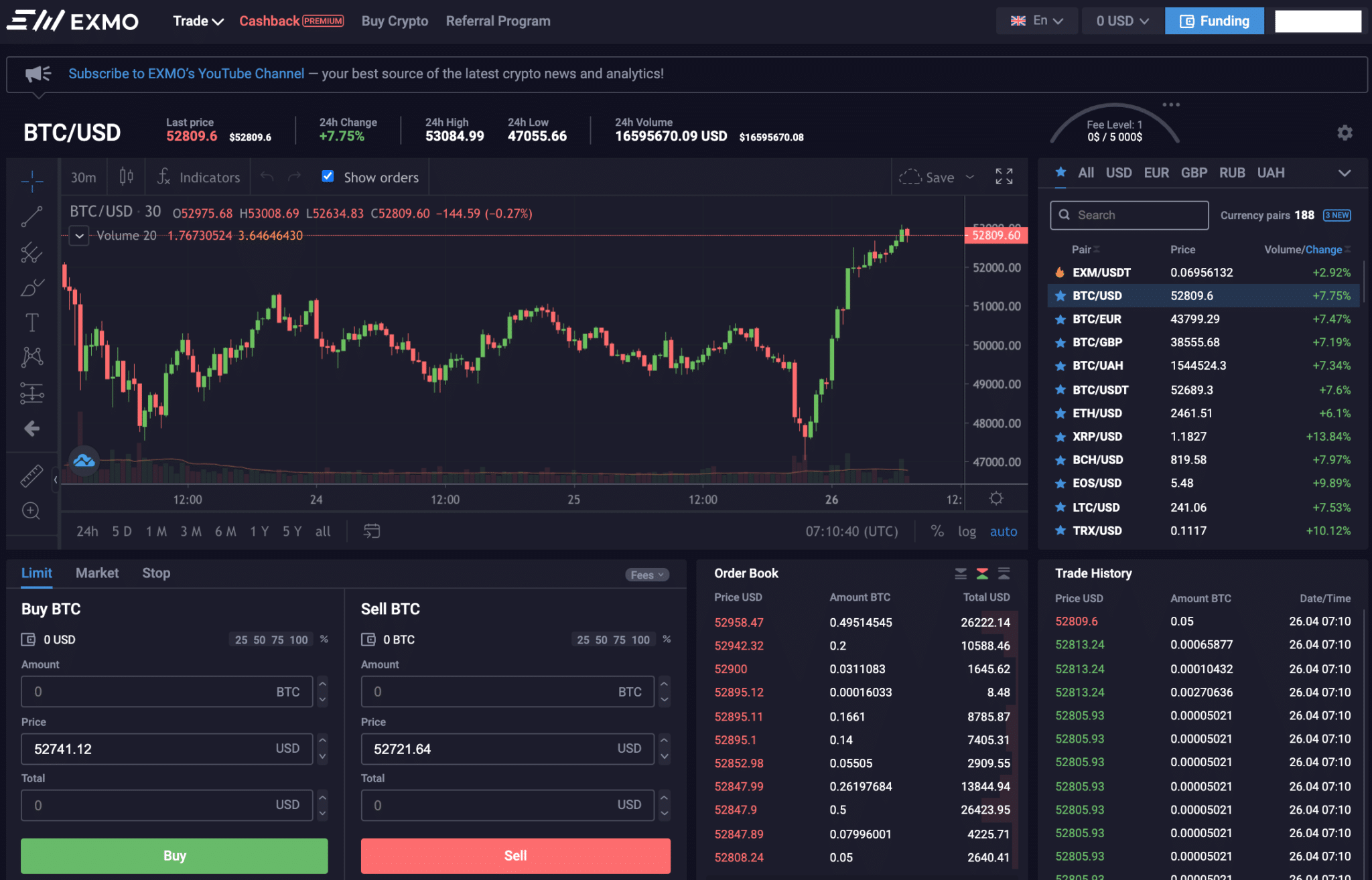This screenshot has height=880, width=1372.
Task: Open candlestick chart style selector
Action: [x=126, y=177]
